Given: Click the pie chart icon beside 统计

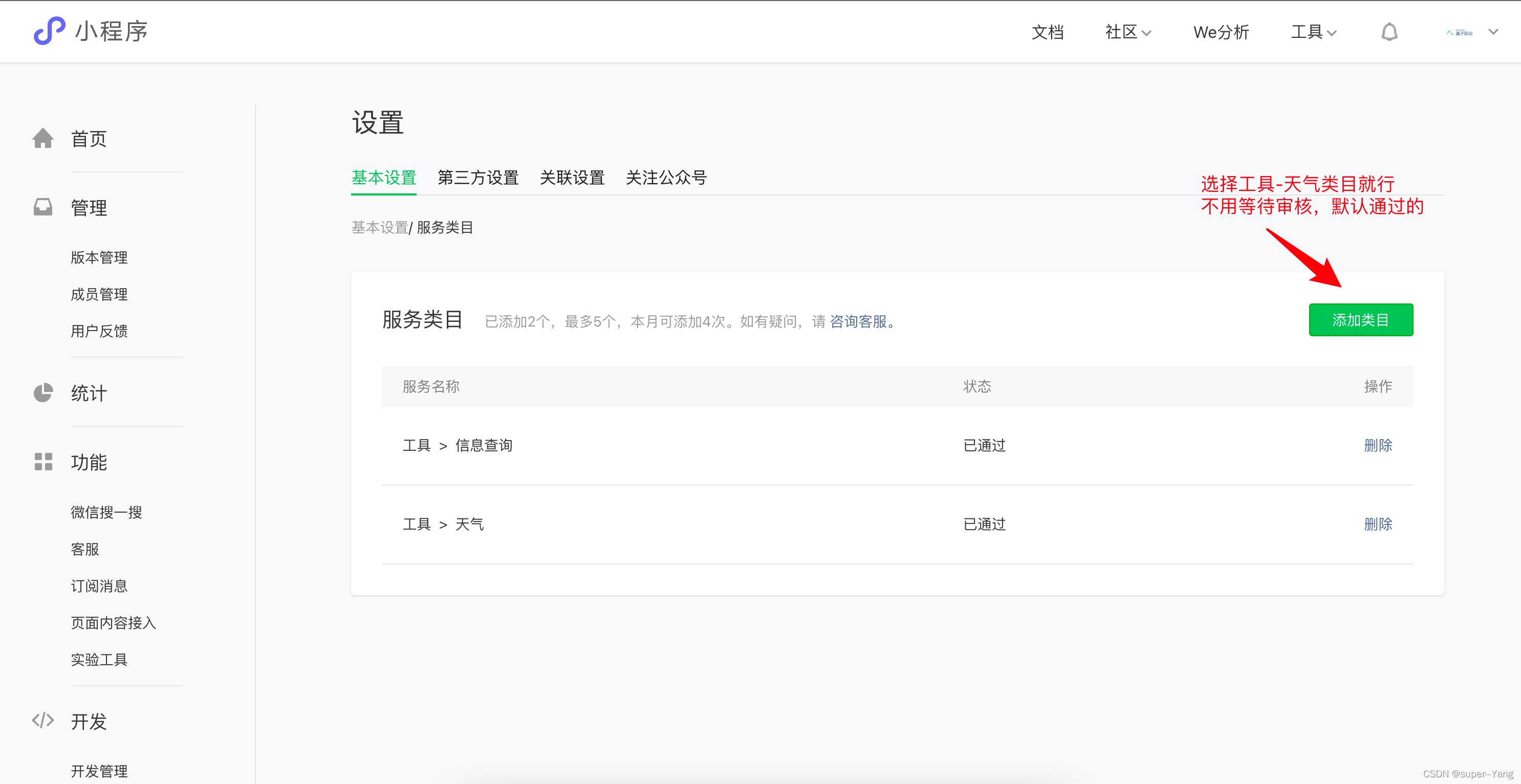Looking at the screenshot, I should (43, 393).
